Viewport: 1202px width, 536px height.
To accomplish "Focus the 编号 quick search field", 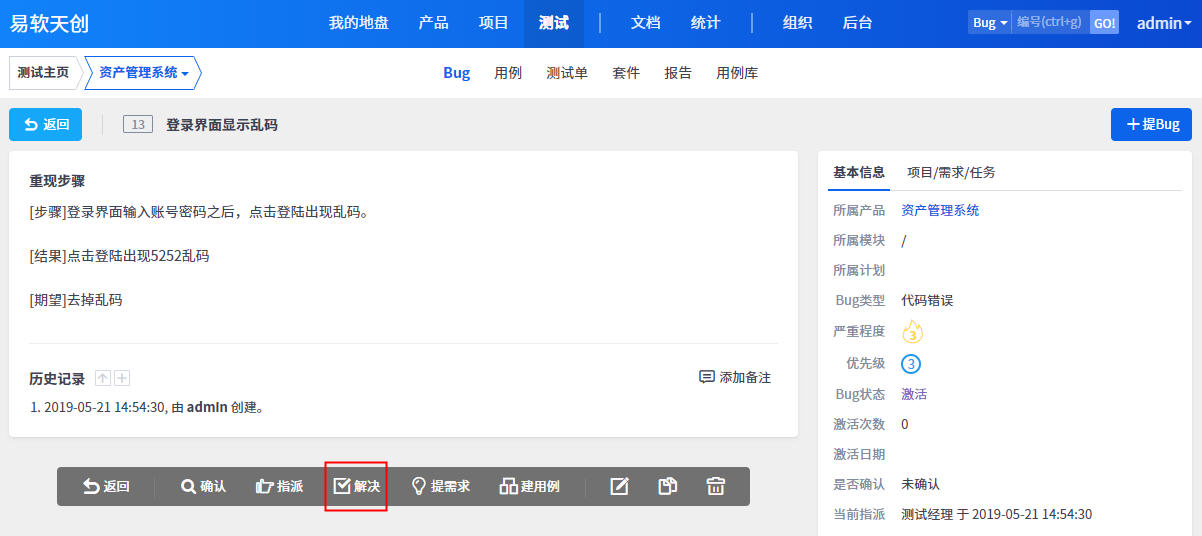I will (x=1049, y=23).
